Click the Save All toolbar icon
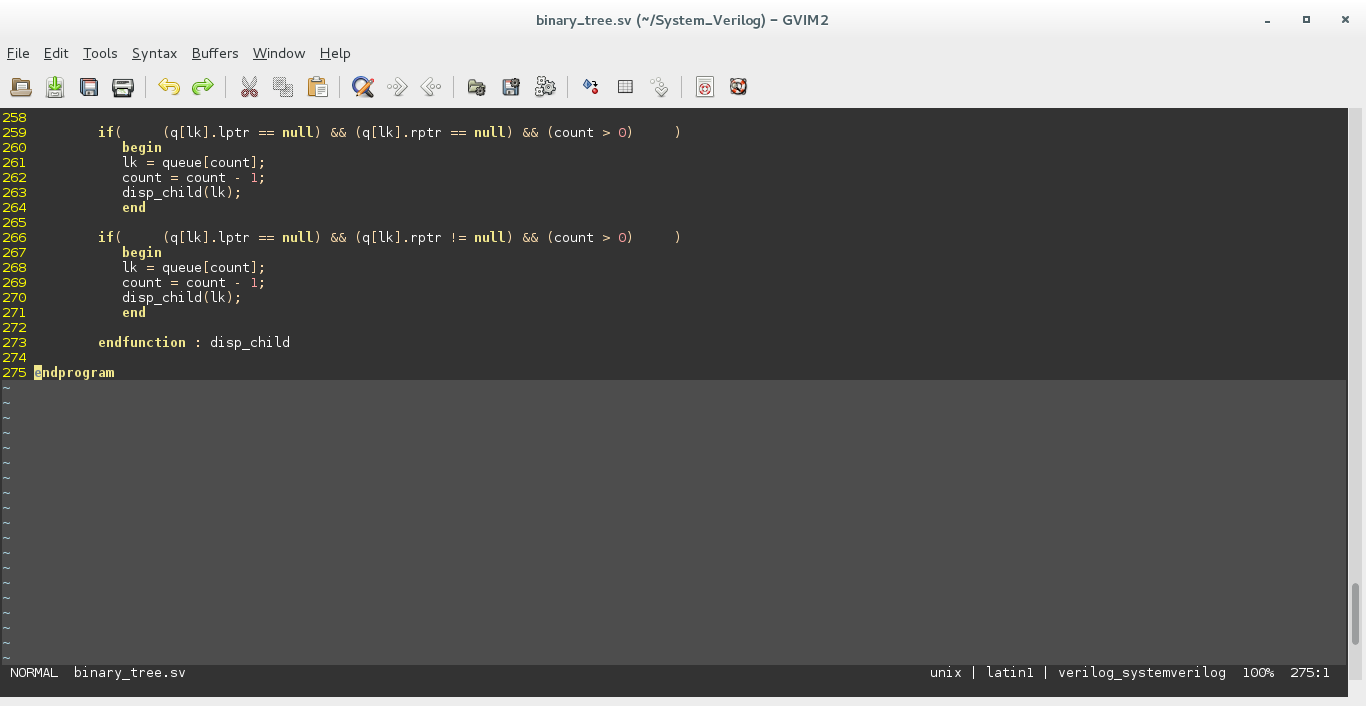Viewport: 1366px width, 706px height. pyautogui.click(x=89, y=87)
